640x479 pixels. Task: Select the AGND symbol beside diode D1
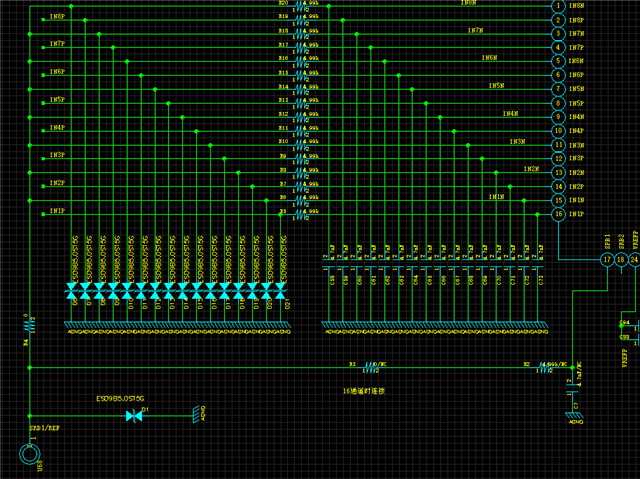coord(199,415)
